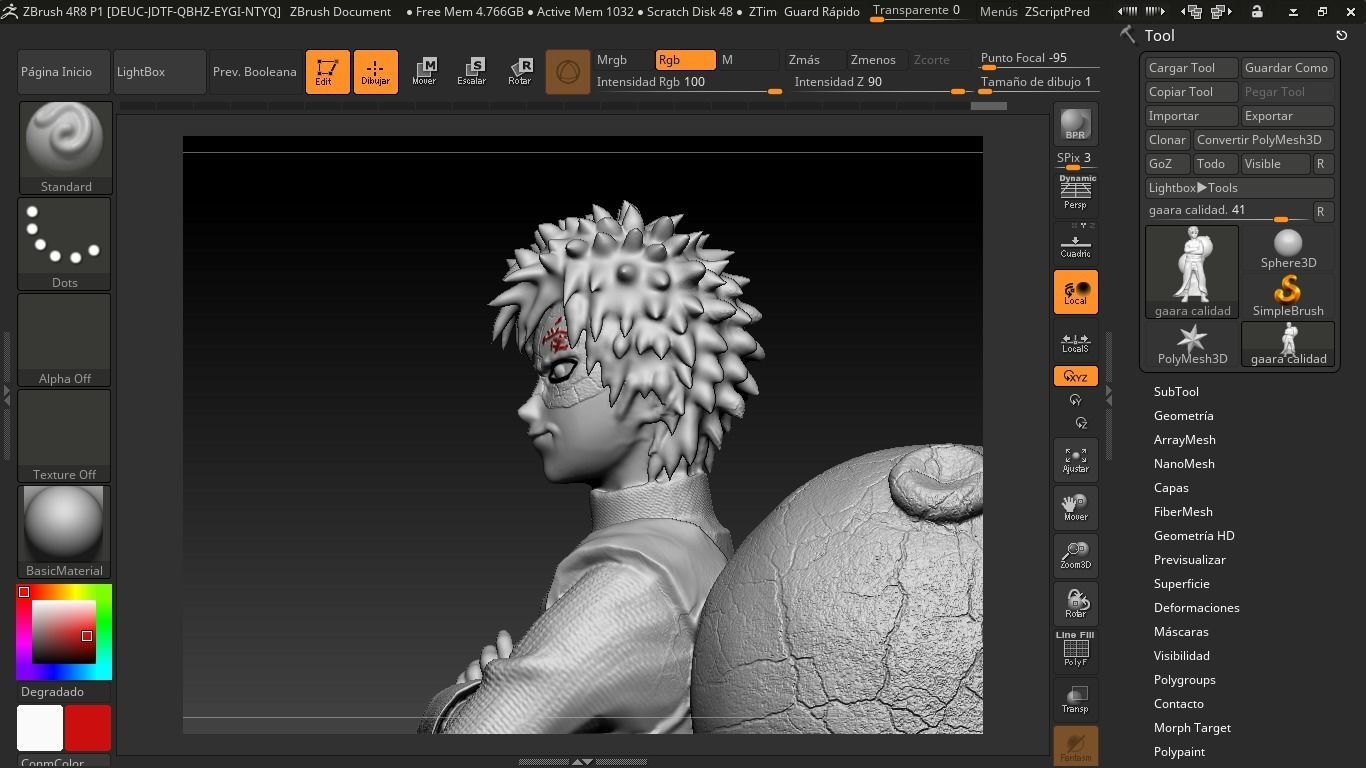Click Importar button
Viewport: 1366px width, 768px height.
(1191, 116)
